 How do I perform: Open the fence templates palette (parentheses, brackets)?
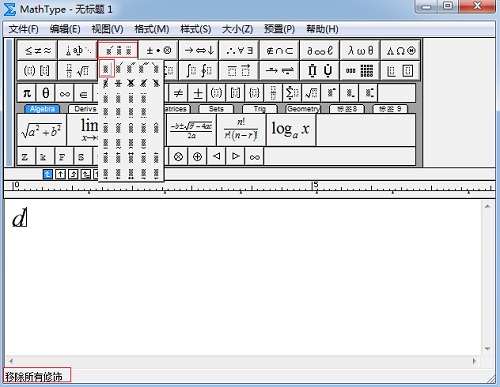(x=37, y=70)
